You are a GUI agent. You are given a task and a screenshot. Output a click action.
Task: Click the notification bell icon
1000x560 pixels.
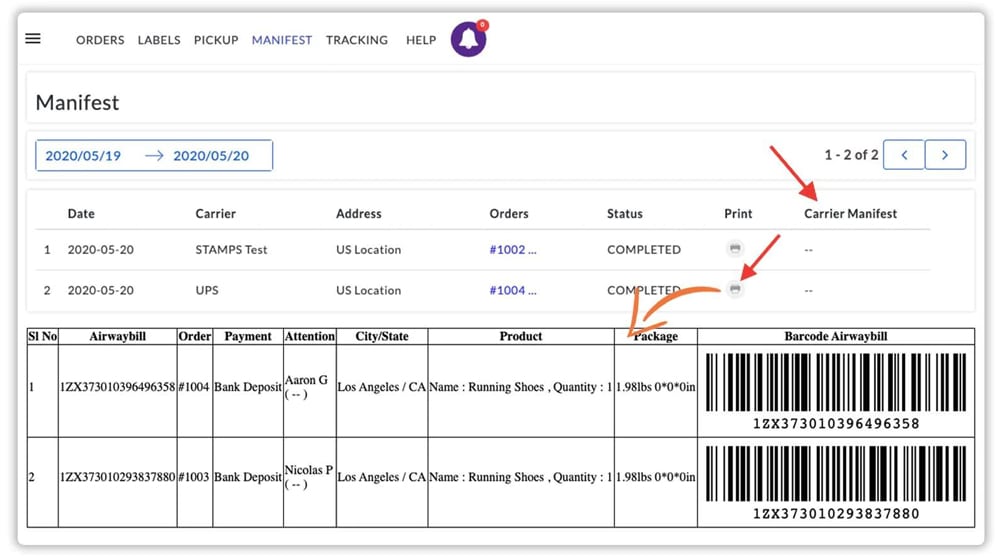[x=468, y=40]
